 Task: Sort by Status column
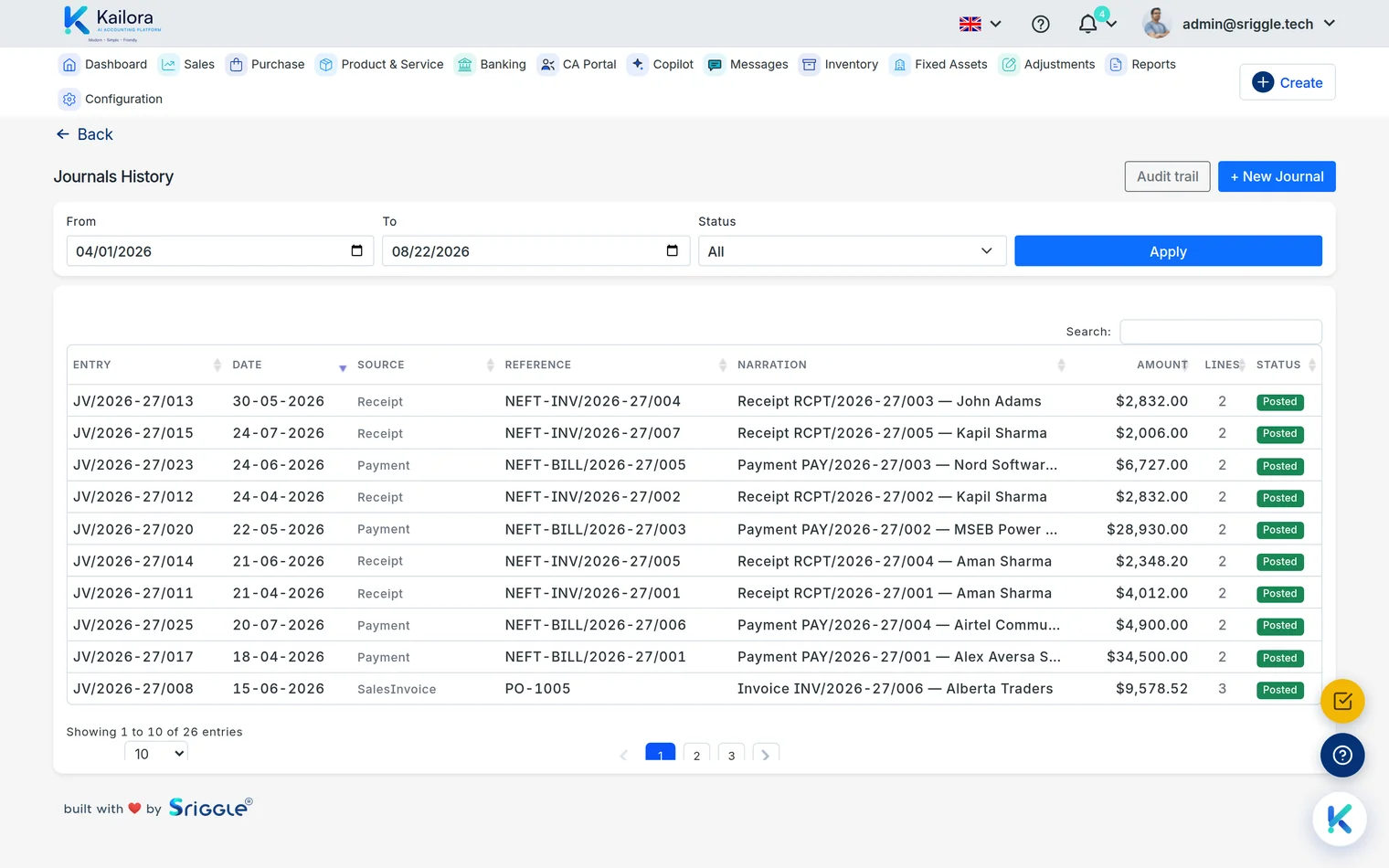pyautogui.click(x=1285, y=365)
